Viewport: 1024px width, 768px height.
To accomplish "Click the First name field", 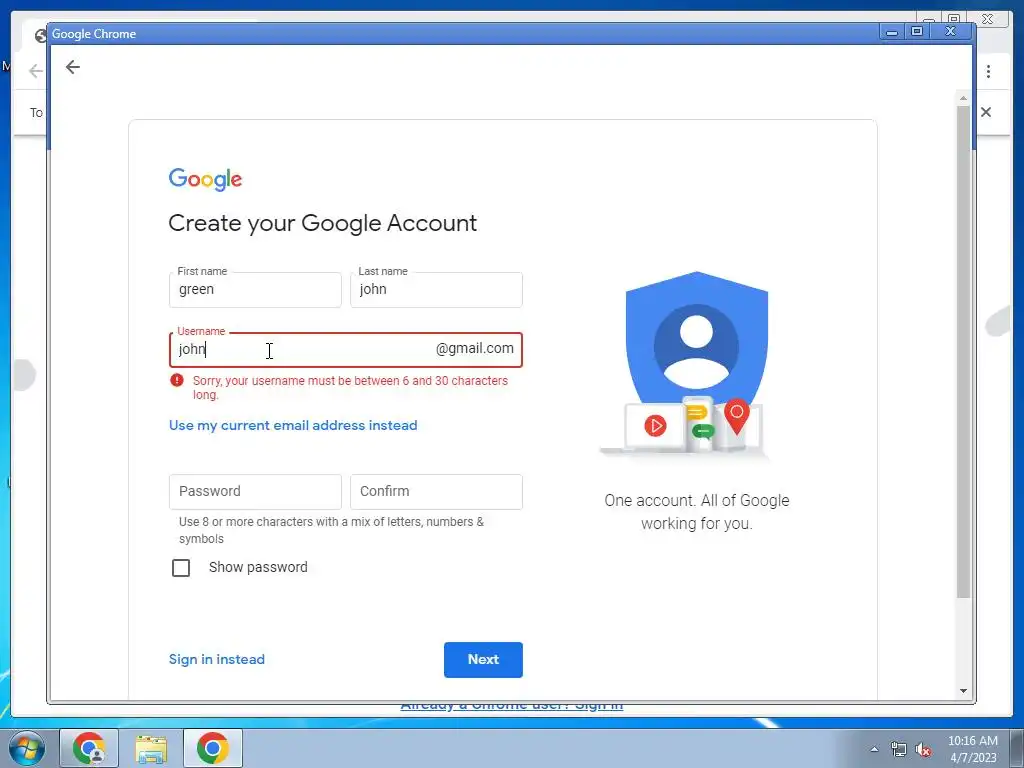I will [255, 290].
